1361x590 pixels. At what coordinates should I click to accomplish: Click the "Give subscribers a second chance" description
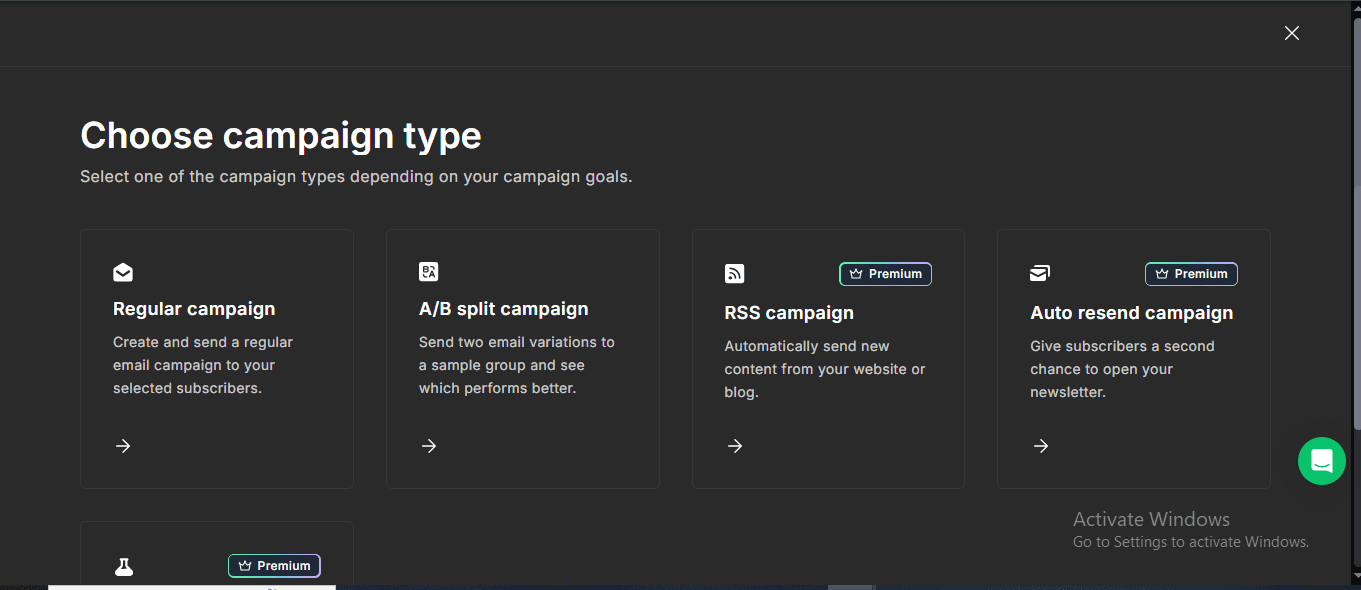click(x=1122, y=369)
